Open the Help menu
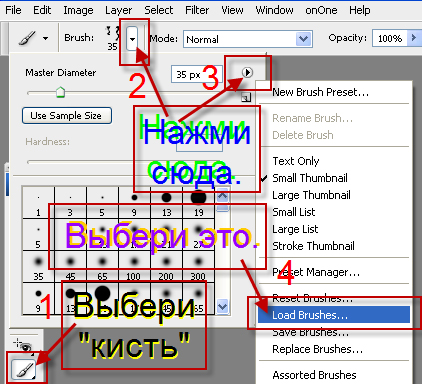 point(360,10)
